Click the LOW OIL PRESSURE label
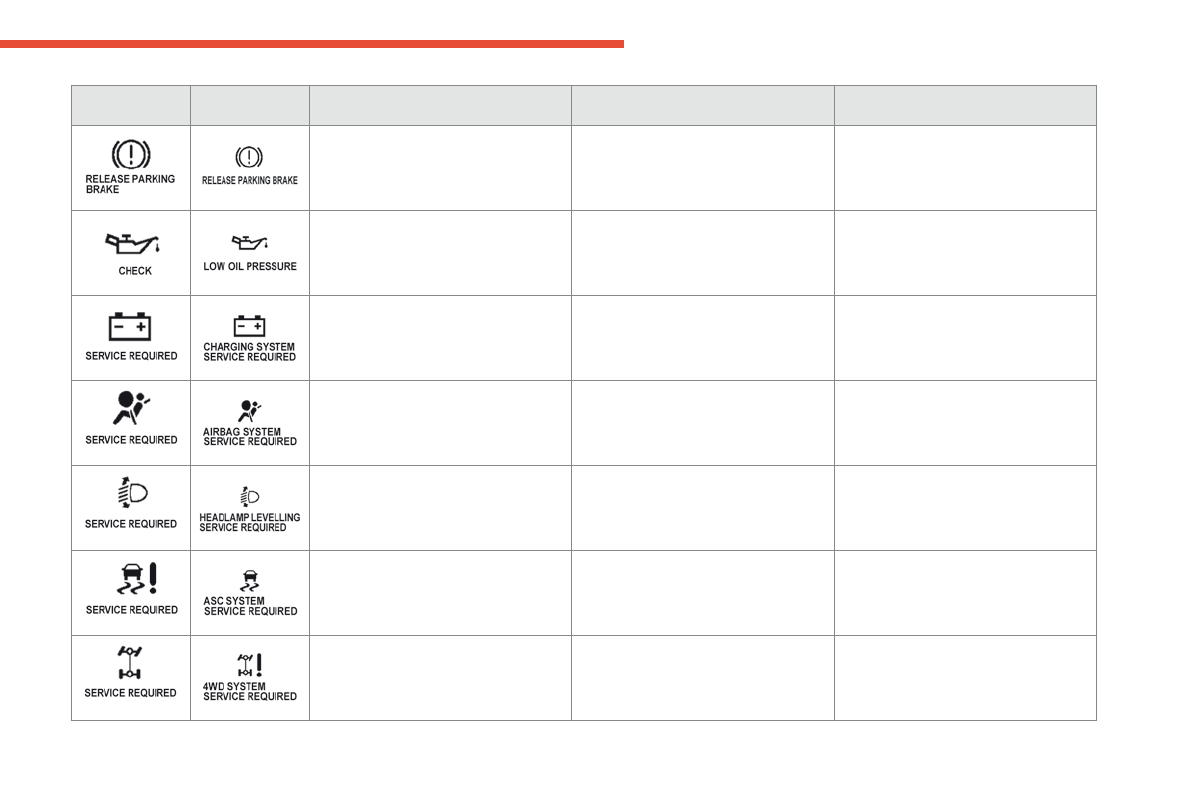This screenshot has height=794, width=1191. [x=250, y=267]
